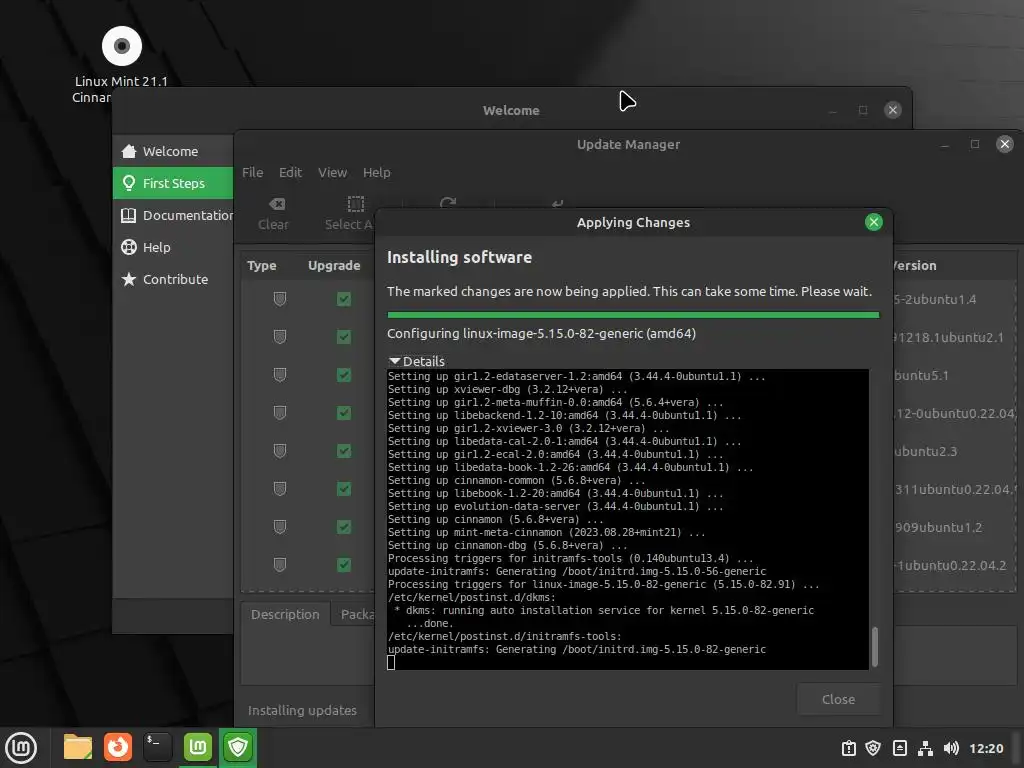The height and width of the screenshot is (768, 1024).
Task: Open the Edit menu in Update Manager
Action: point(291,172)
